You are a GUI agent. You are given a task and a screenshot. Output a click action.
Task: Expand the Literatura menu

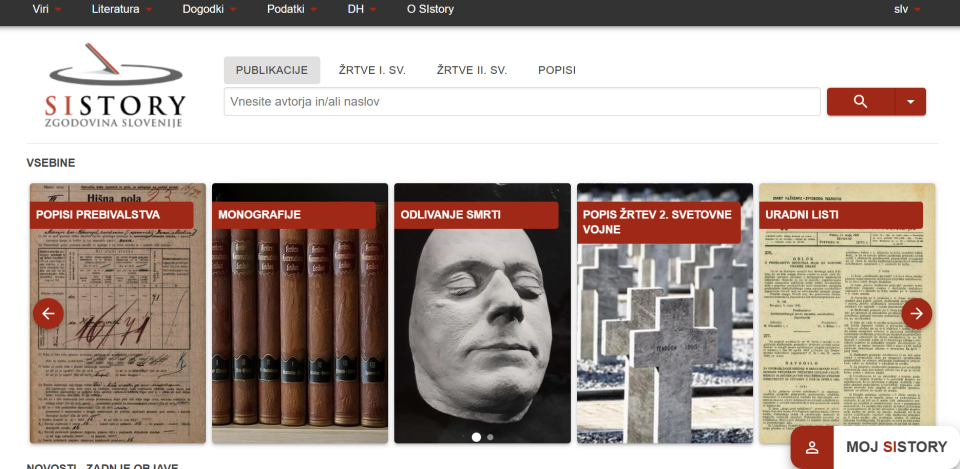[122, 9]
